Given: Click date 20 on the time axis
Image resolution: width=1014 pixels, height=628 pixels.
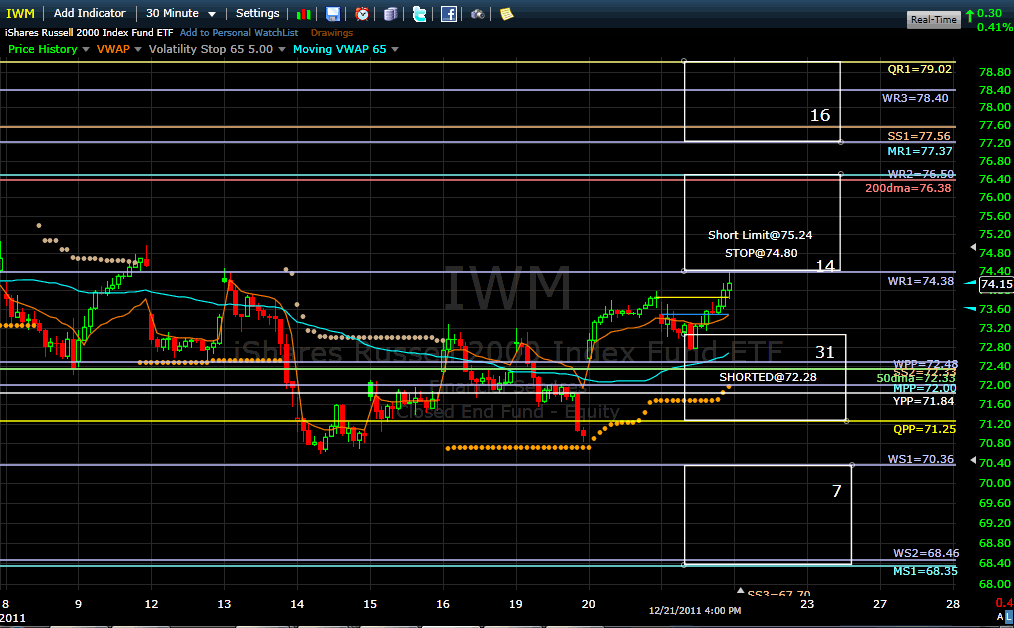Looking at the screenshot, I should pyautogui.click(x=588, y=604).
